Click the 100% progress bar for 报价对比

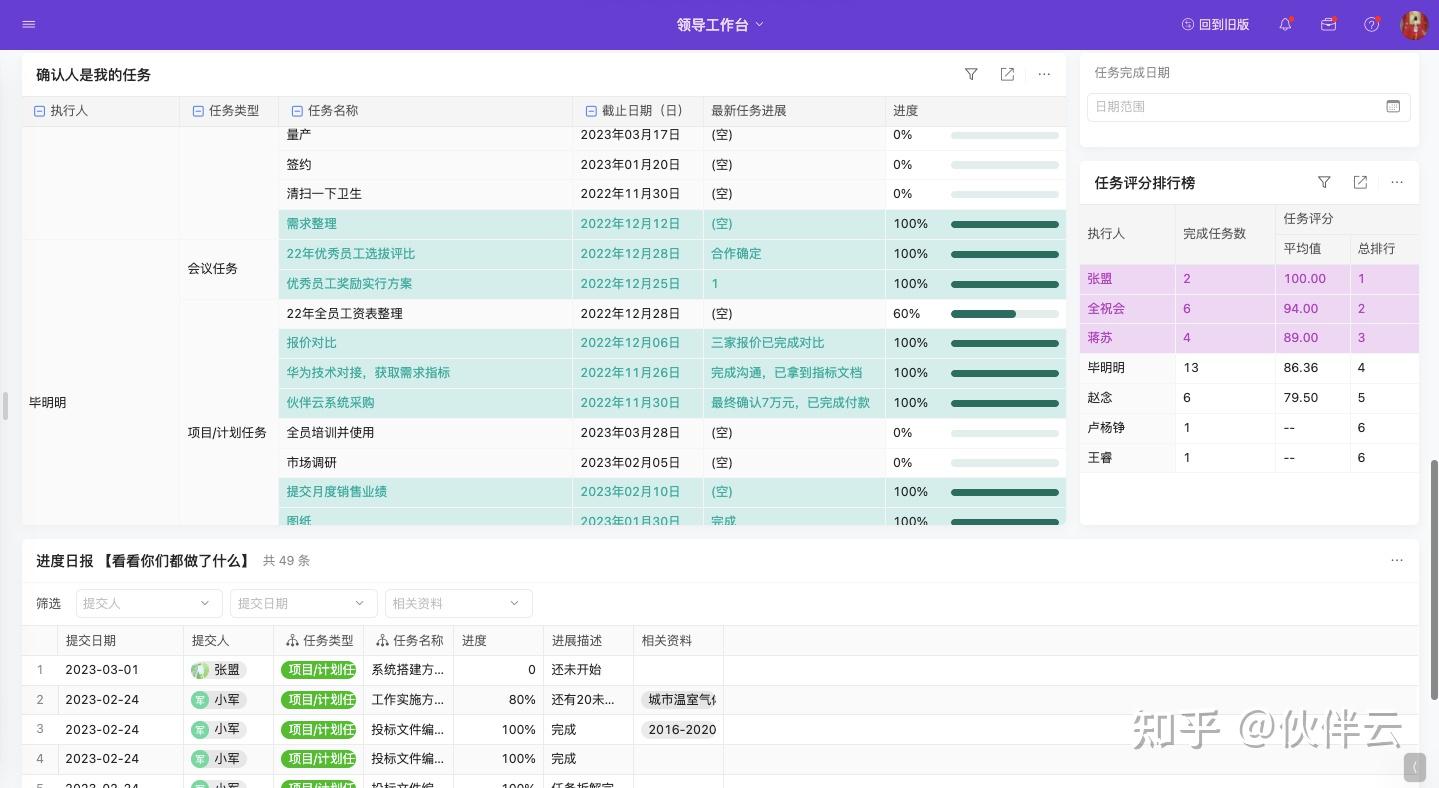1005,343
